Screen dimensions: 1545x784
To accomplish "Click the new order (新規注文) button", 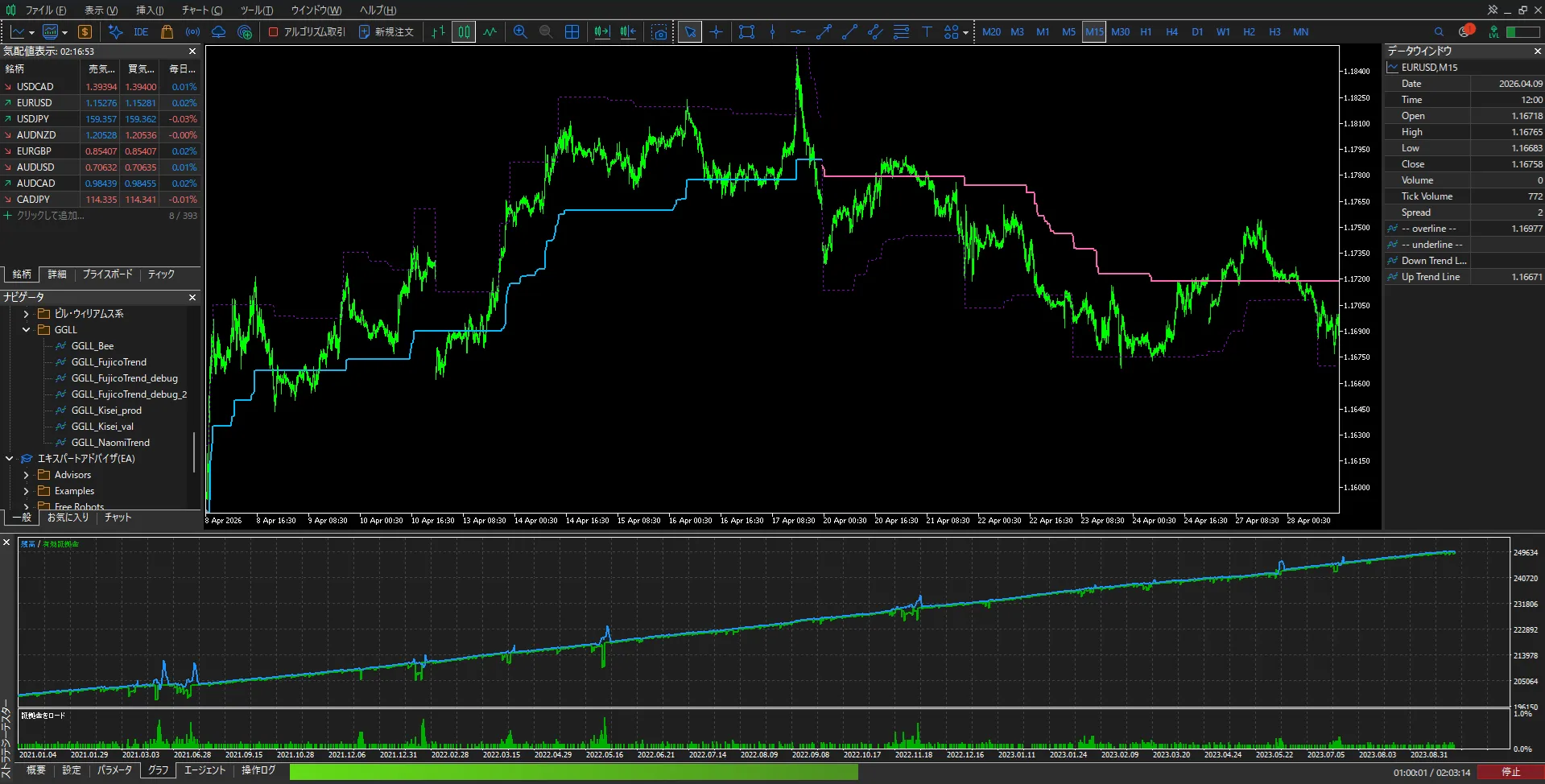I will pyautogui.click(x=386, y=32).
